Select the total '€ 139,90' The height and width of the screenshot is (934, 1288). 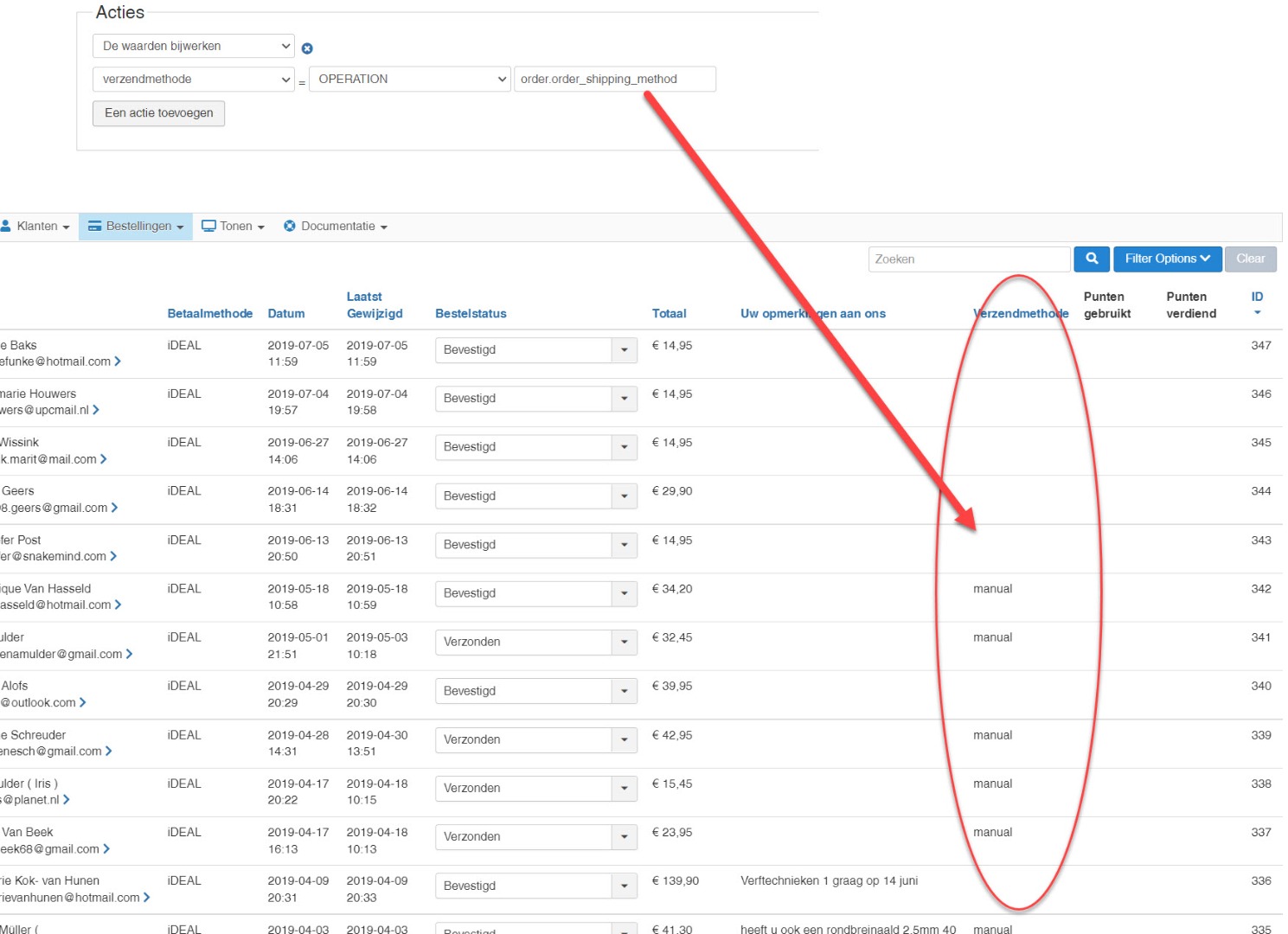(x=675, y=881)
